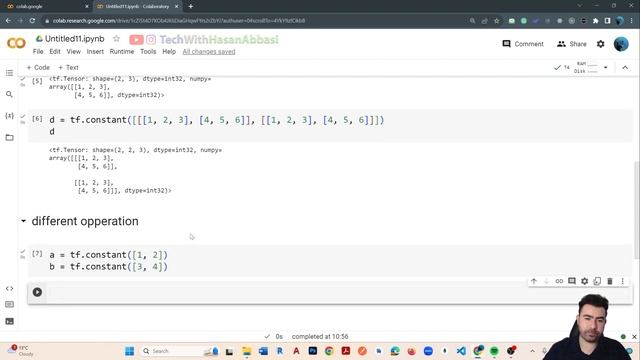The width and height of the screenshot is (640, 360).
Task: Open the Google account avatar
Action: coord(621,44)
